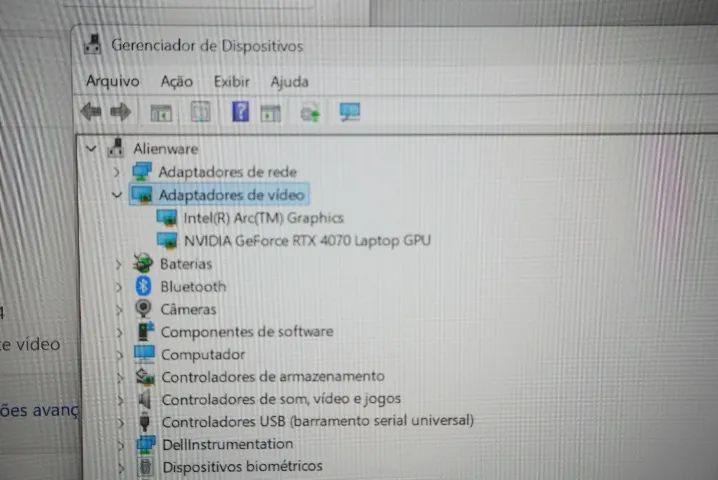This screenshot has height=480, width=718.
Task: Click the show/hide console tree toolbar icon
Action: click(x=161, y=113)
